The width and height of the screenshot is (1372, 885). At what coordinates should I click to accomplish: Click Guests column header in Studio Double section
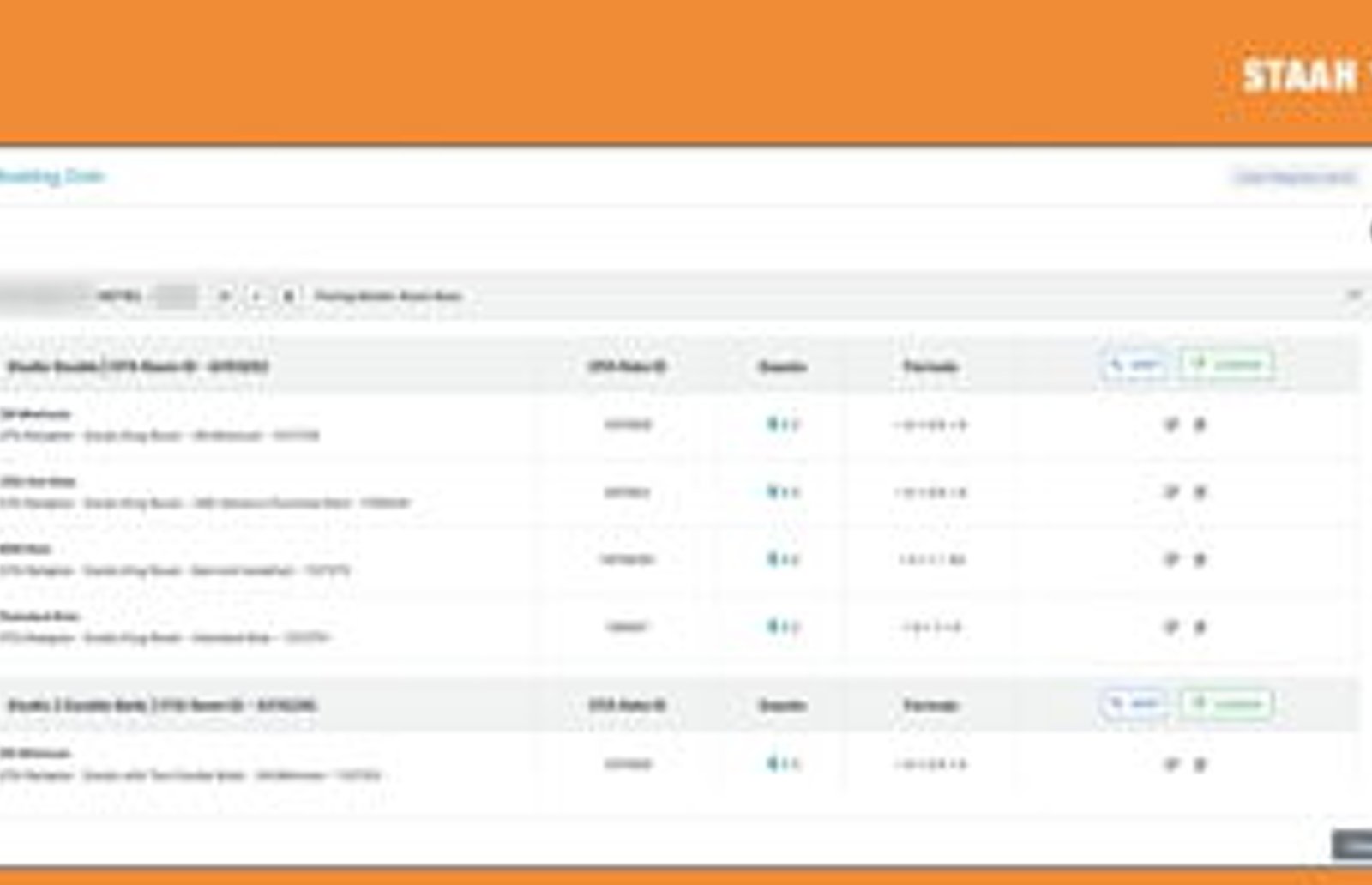(782, 367)
